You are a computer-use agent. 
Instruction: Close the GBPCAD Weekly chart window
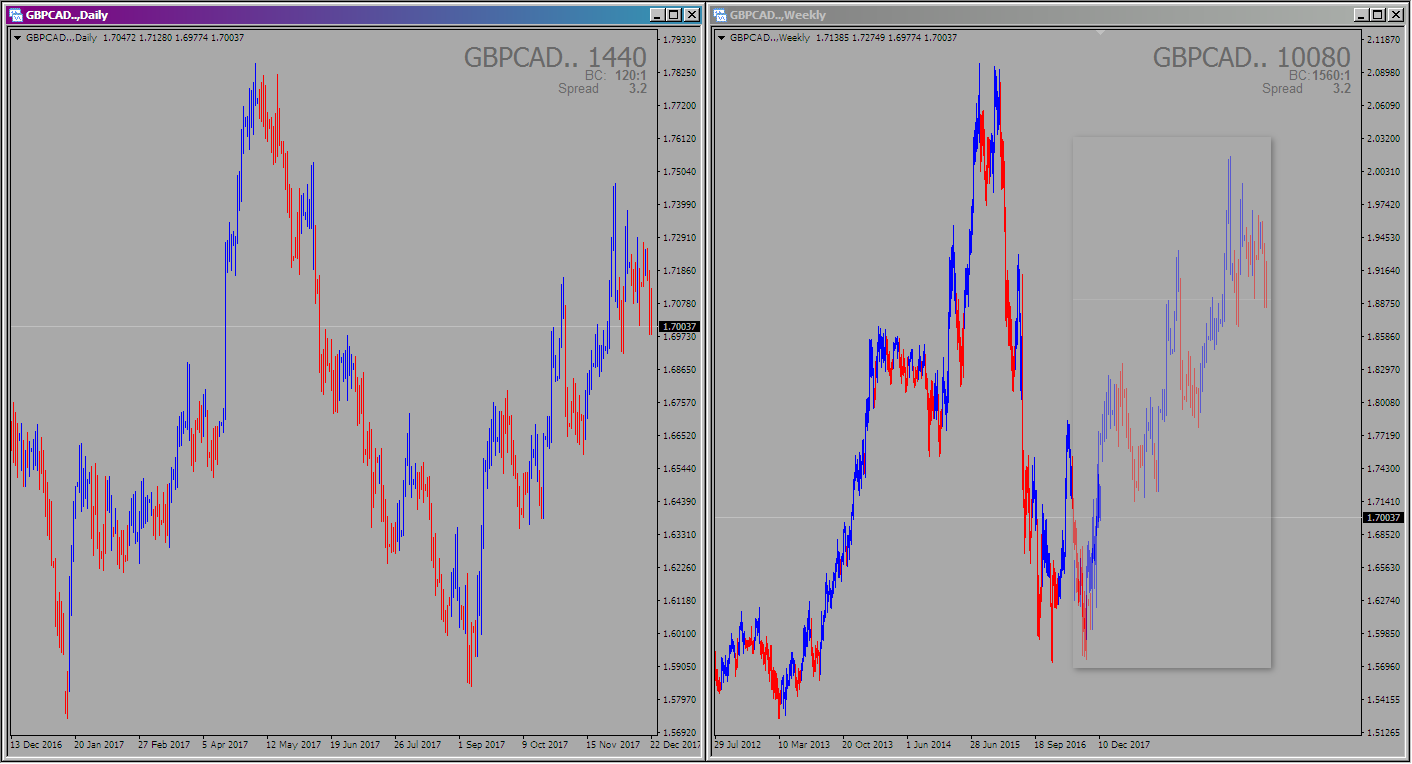[x=1396, y=15]
